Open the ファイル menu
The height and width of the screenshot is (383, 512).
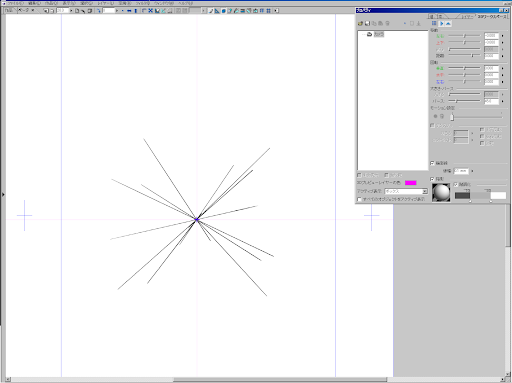[x=15, y=3]
